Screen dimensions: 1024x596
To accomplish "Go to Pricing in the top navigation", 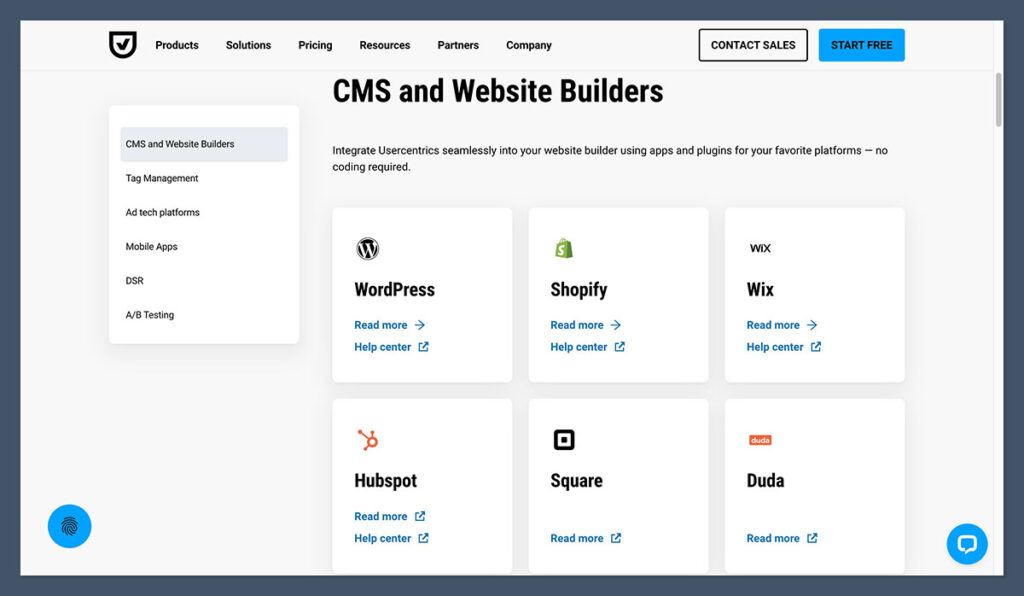I will pos(315,45).
